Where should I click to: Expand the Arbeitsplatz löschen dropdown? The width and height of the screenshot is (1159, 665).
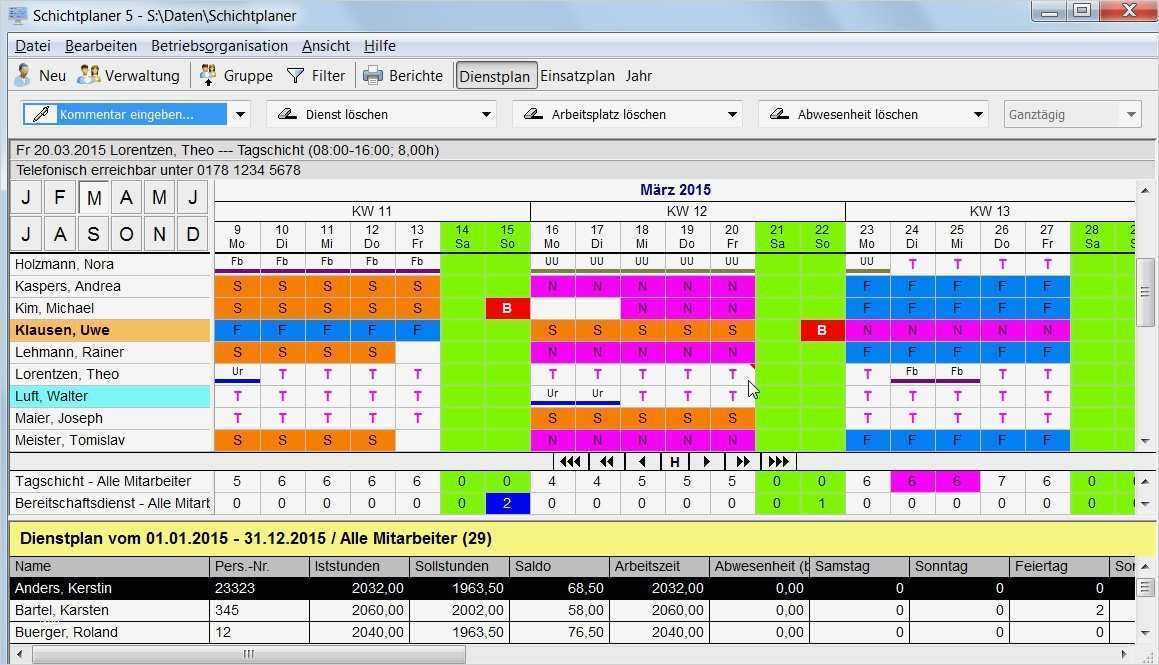733,113
